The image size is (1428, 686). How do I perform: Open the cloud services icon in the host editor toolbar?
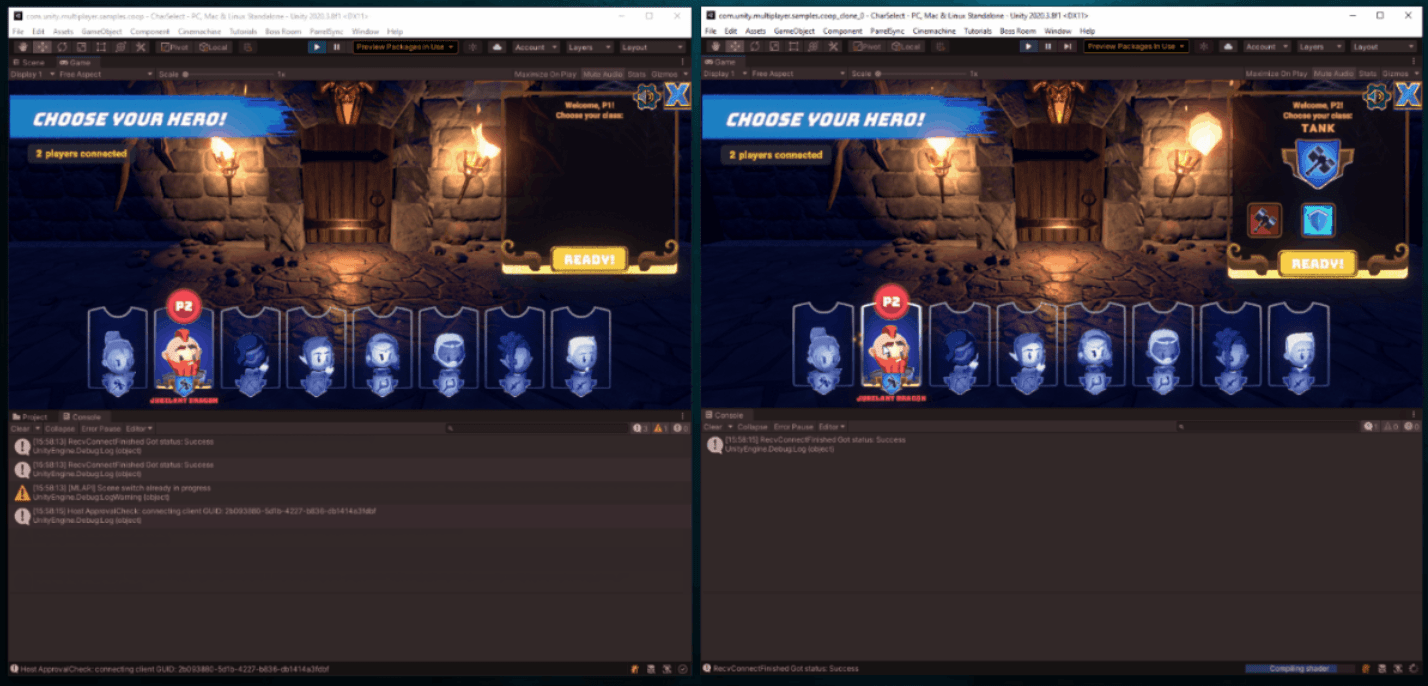tap(497, 47)
